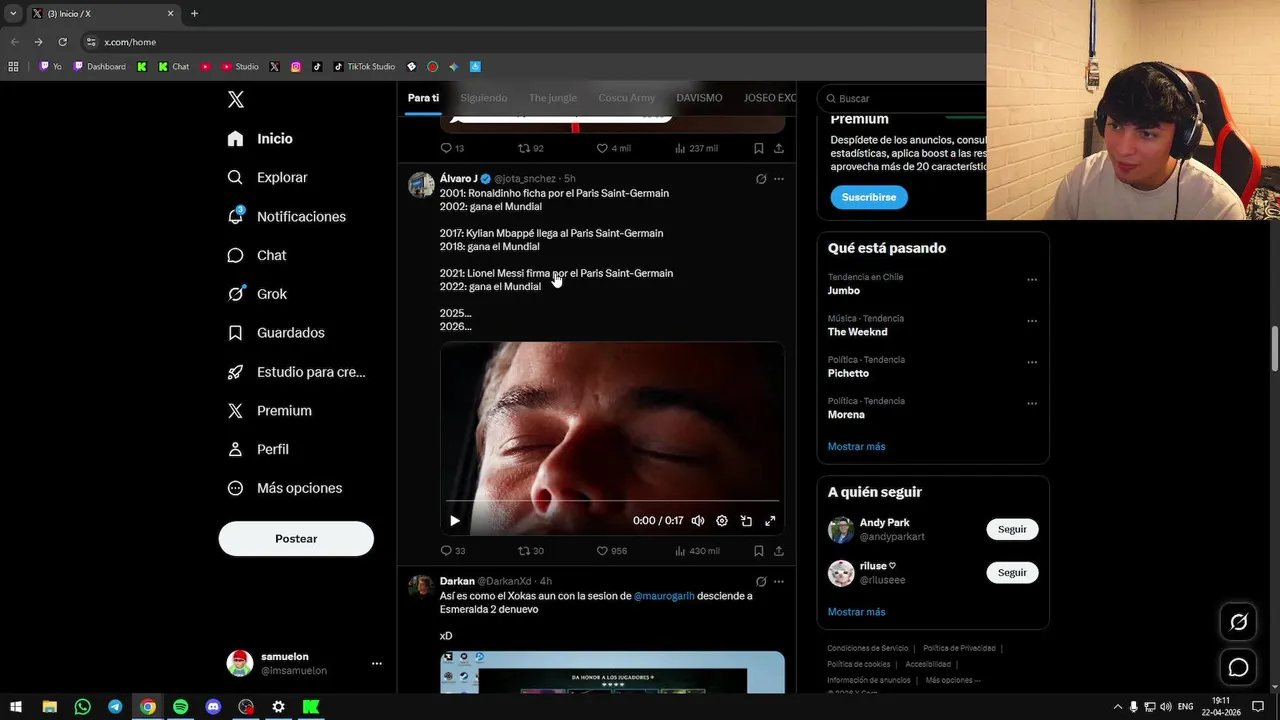Image resolution: width=1280 pixels, height=720 pixels.
Task: Toggle picture-in-picture on video
Action: pos(746,521)
